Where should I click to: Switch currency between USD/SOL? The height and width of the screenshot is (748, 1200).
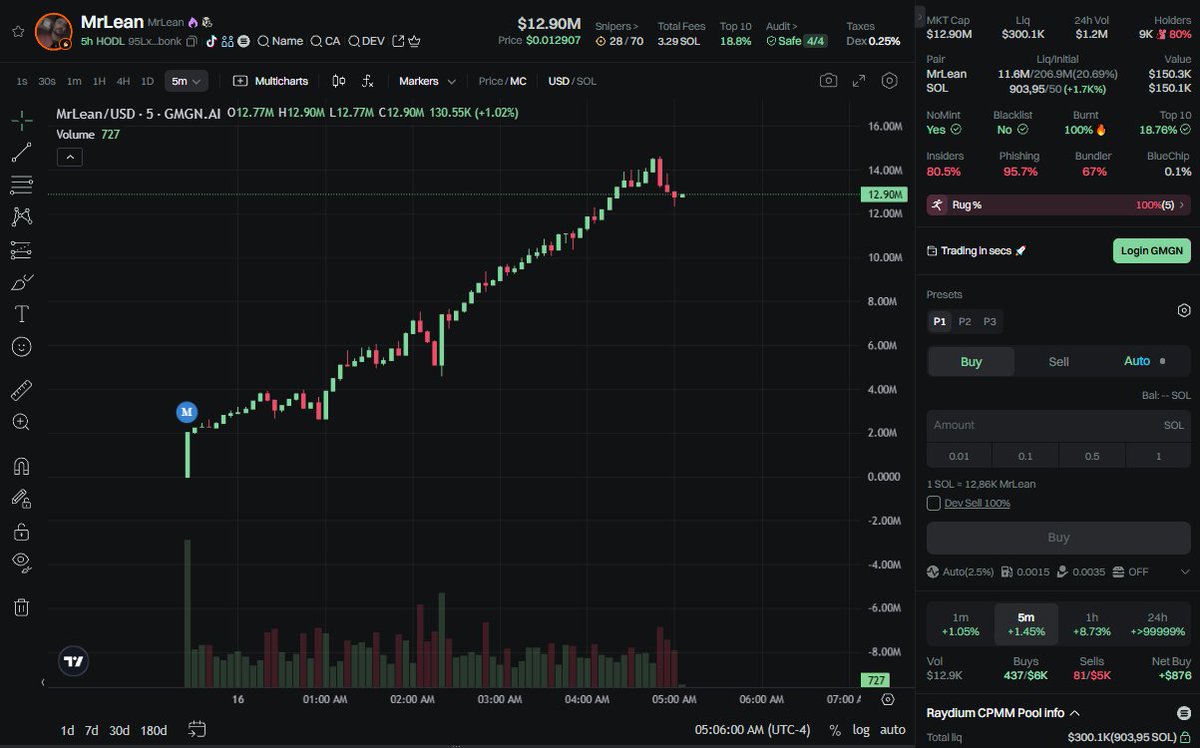coord(572,81)
